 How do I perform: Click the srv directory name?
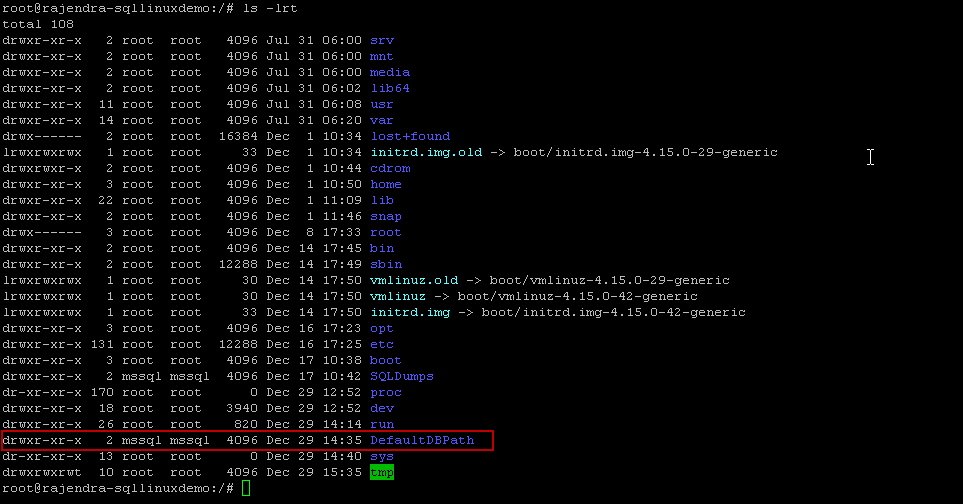tap(382, 41)
